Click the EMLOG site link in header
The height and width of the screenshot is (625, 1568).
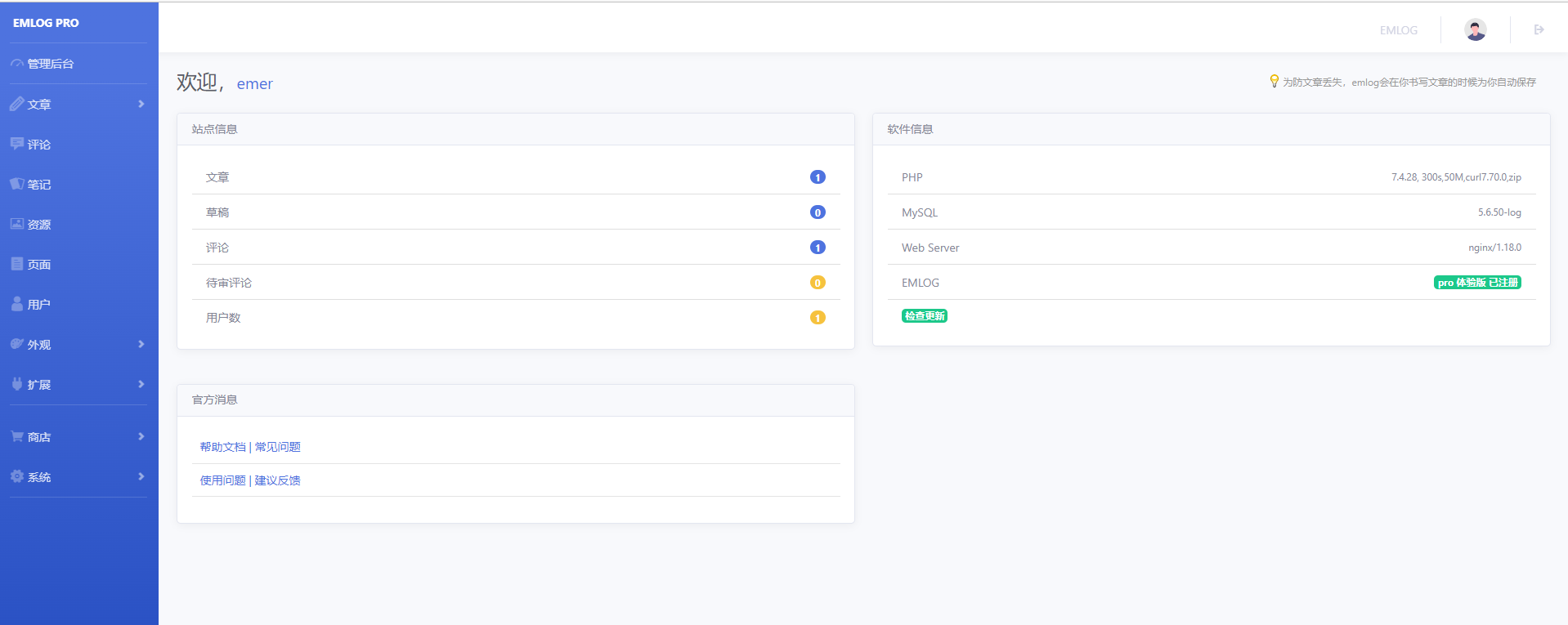tap(1398, 30)
